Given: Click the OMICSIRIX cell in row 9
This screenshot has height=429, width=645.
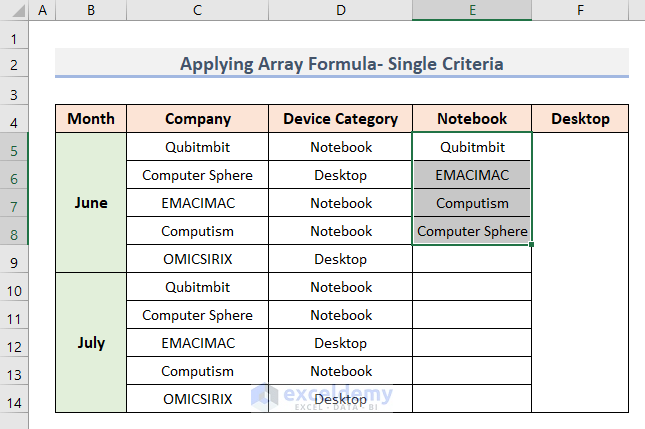Looking at the screenshot, I should pos(198,259).
